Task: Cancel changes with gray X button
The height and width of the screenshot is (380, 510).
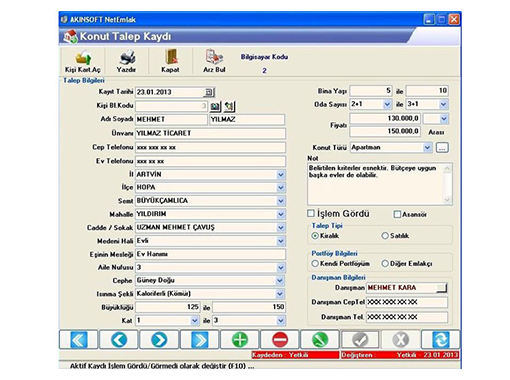Action: pos(400,340)
